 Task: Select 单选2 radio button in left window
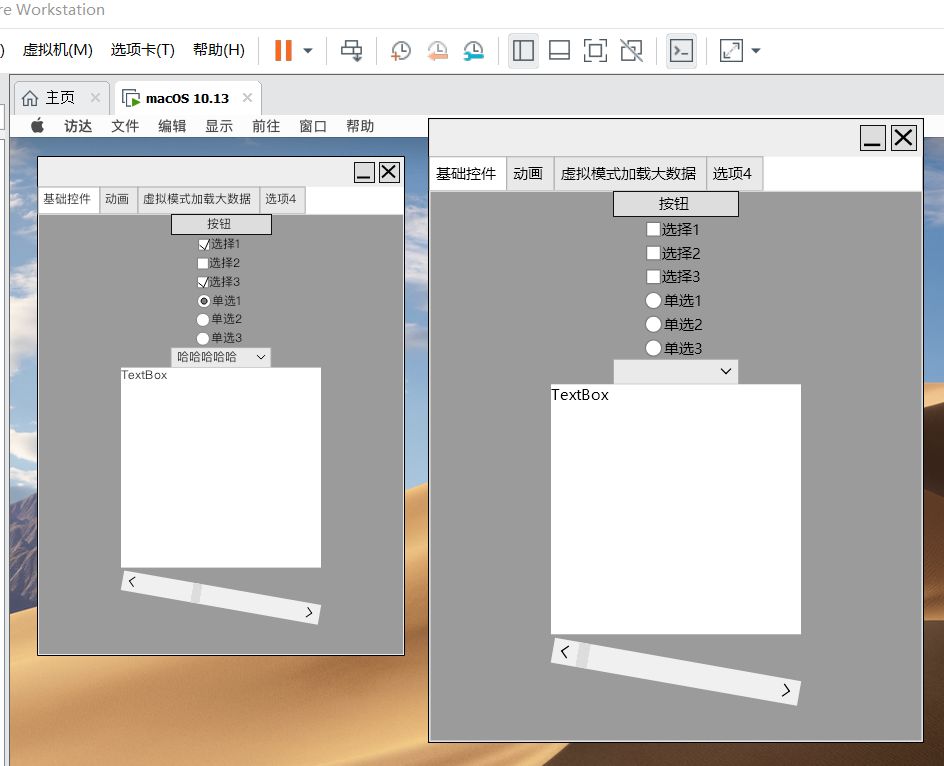[x=204, y=319]
